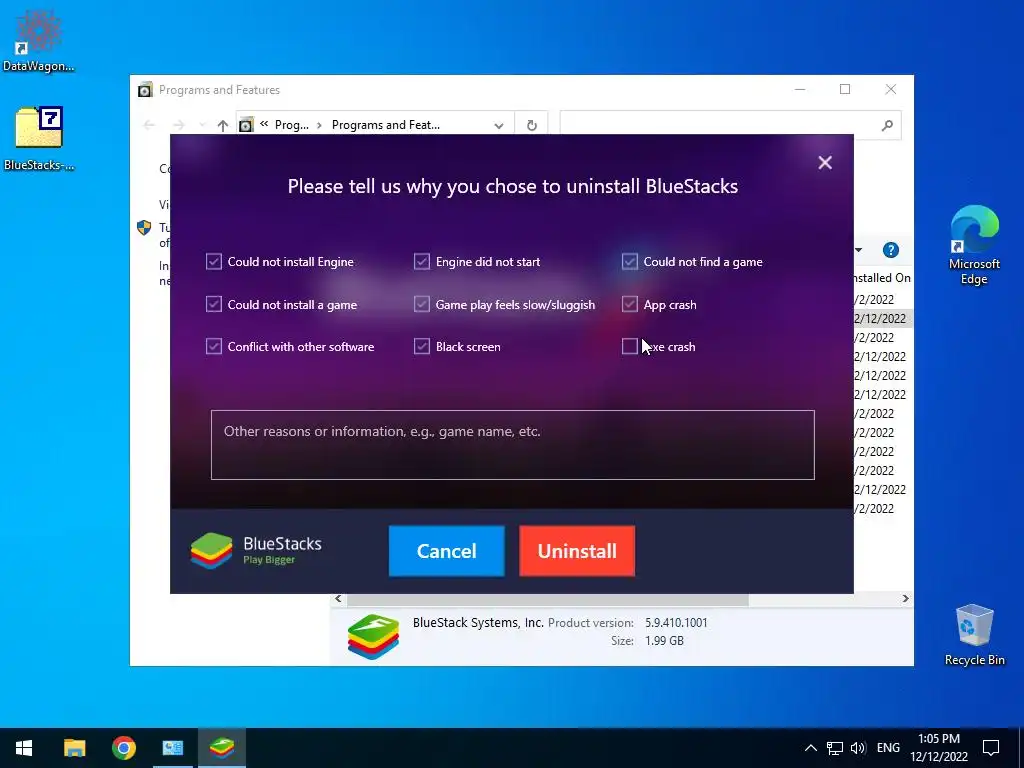Open Microsoft Edge desktop shortcut
This screenshot has height=768, width=1024.
[x=974, y=245]
